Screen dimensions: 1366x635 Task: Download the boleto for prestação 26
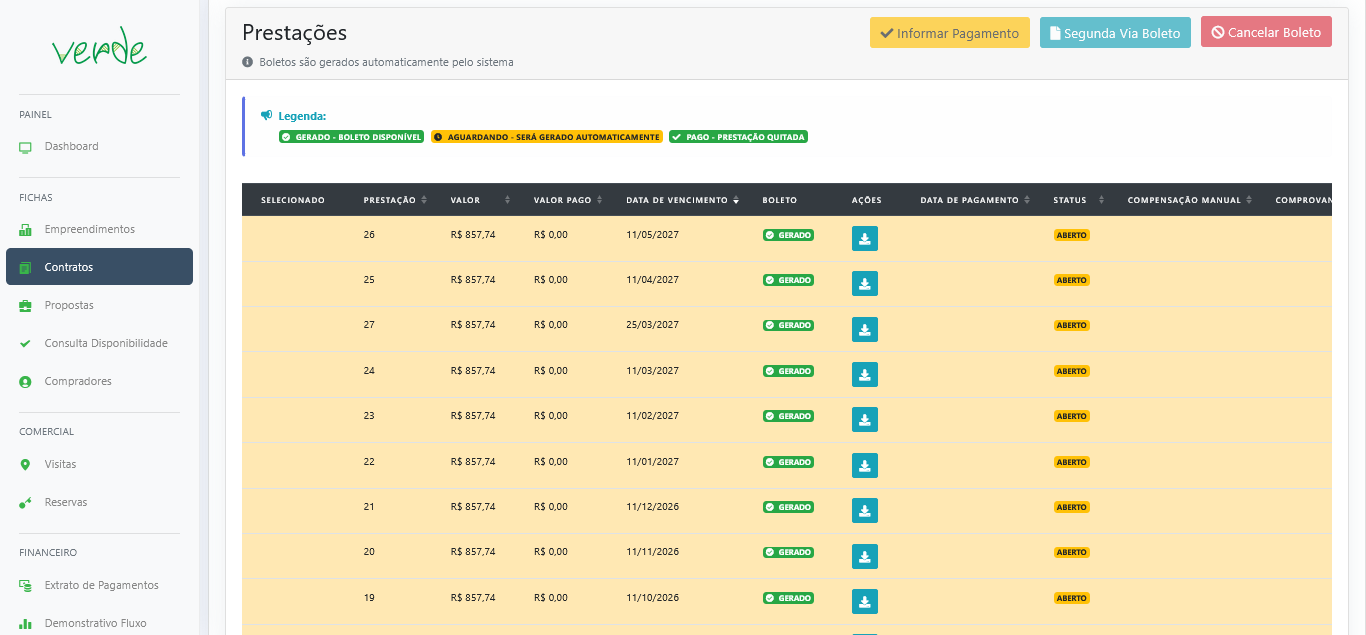(x=864, y=238)
